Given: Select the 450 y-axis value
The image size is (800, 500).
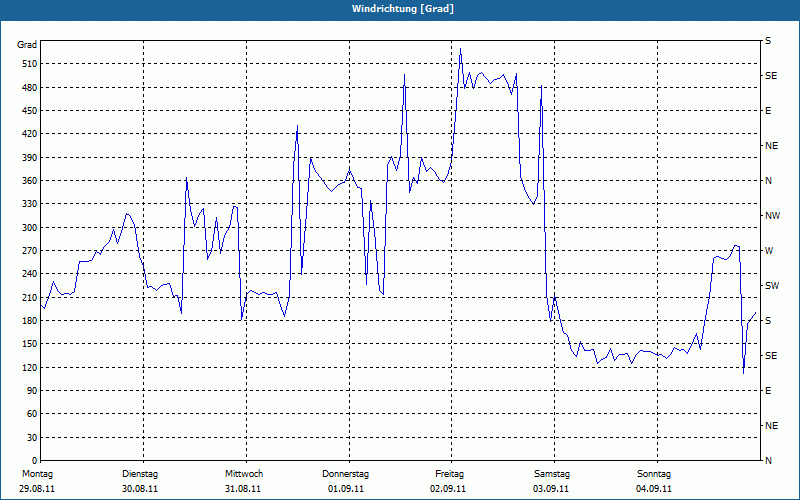Looking at the screenshot, I should coord(30,111).
